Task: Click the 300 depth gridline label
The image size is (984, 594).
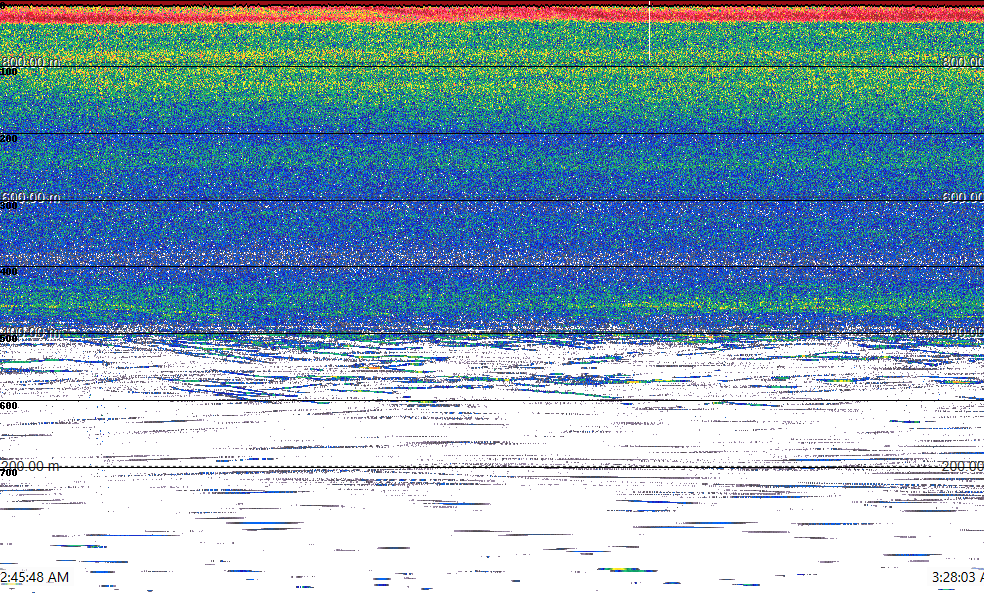Action: coord(9,205)
